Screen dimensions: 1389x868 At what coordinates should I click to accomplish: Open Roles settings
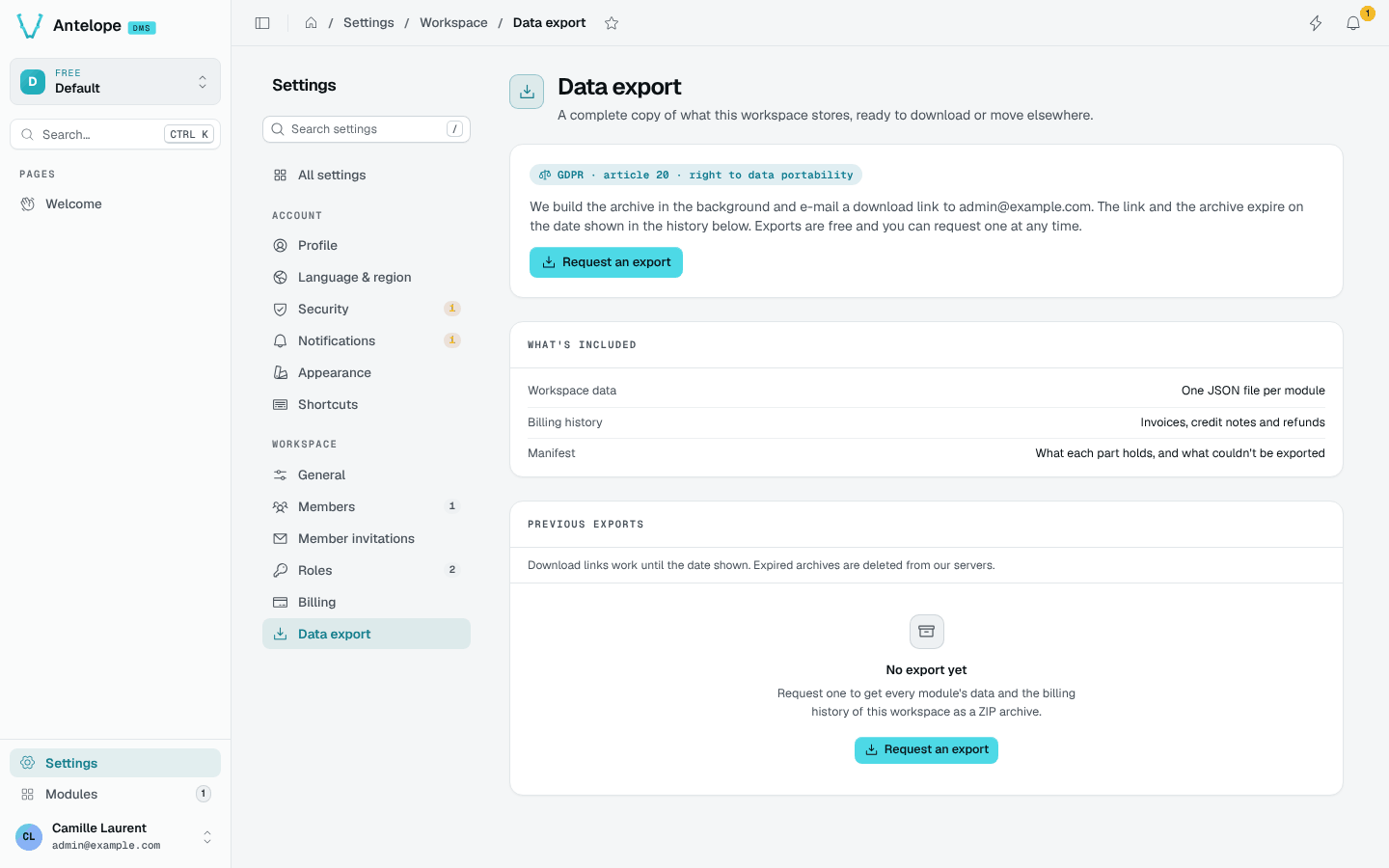pyautogui.click(x=367, y=570)
